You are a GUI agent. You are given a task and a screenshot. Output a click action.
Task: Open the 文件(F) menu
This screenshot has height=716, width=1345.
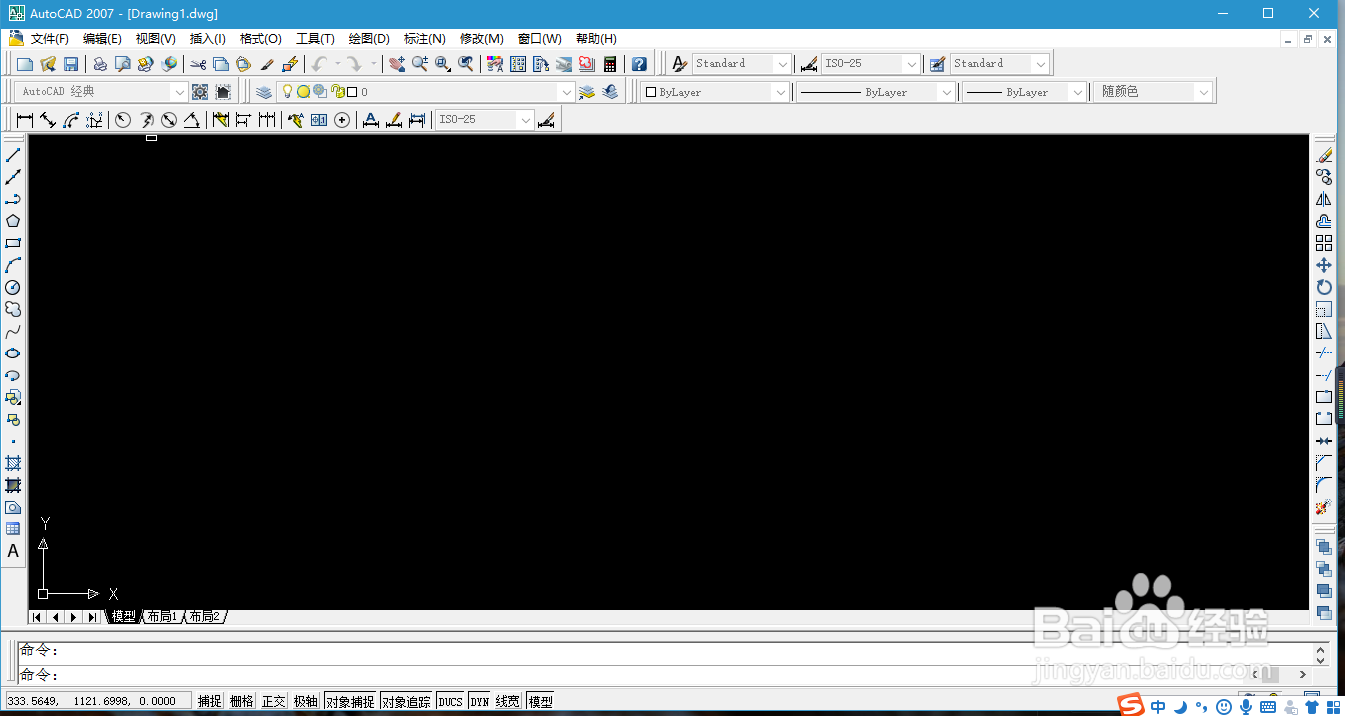[x=50, y=39]
